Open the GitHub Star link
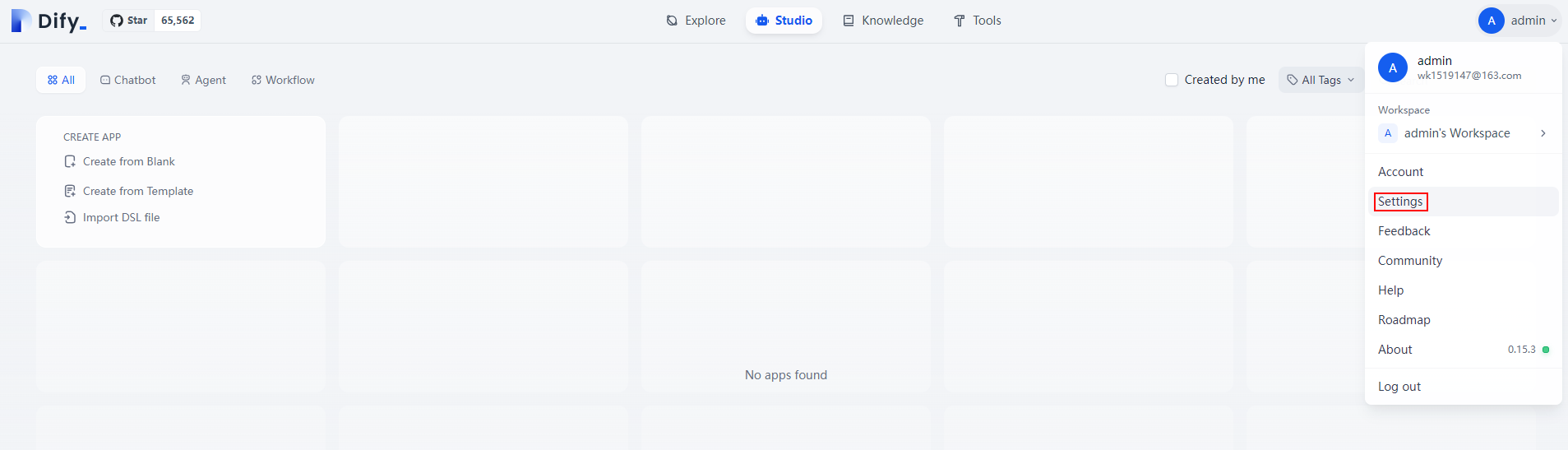Screen dimensions: 1568x450 128,21
